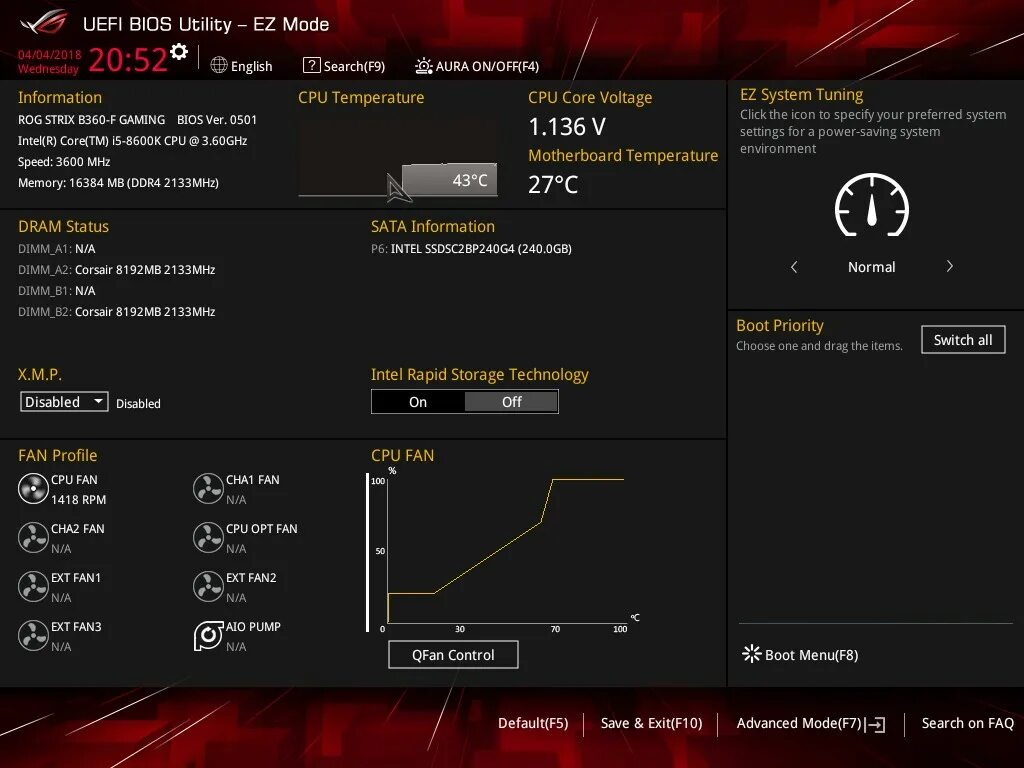1024x768 pixels.
Task: Click the Boot Menu starburst icon
Action: (x=752, y=654)
